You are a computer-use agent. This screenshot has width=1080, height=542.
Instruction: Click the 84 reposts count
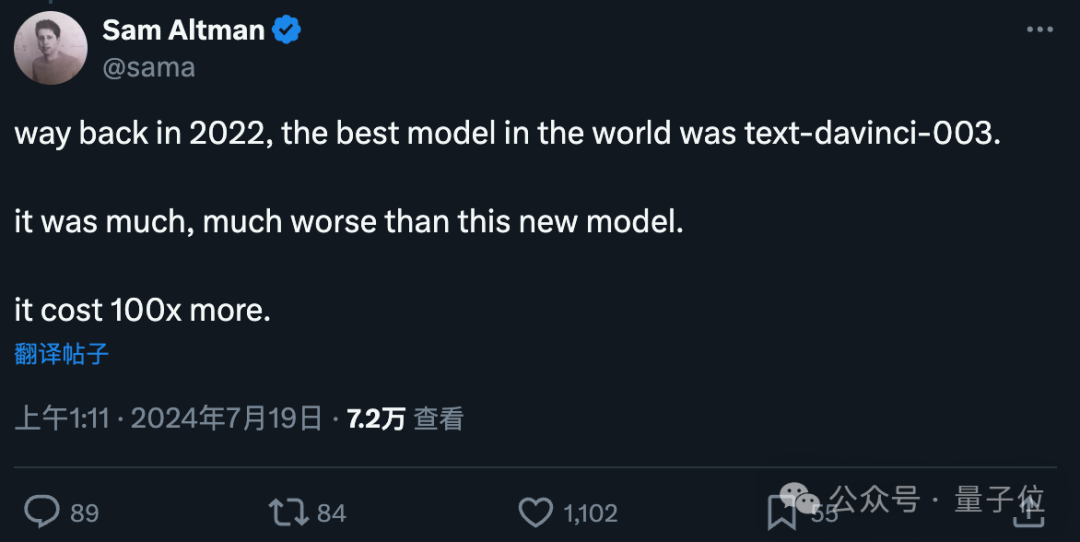pos(331,513)
